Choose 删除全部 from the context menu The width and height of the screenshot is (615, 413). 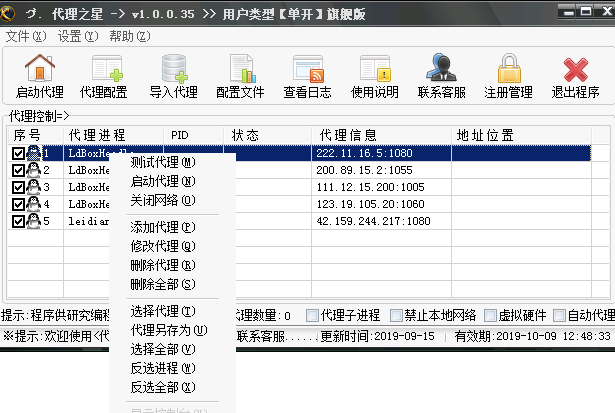pos(162,284)
